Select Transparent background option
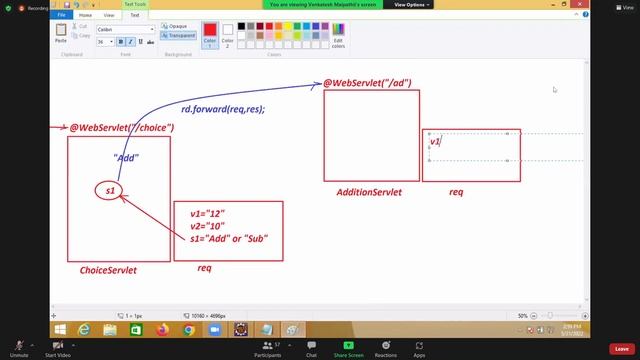This screenshot has width=640, height=360. coord(178,36)
